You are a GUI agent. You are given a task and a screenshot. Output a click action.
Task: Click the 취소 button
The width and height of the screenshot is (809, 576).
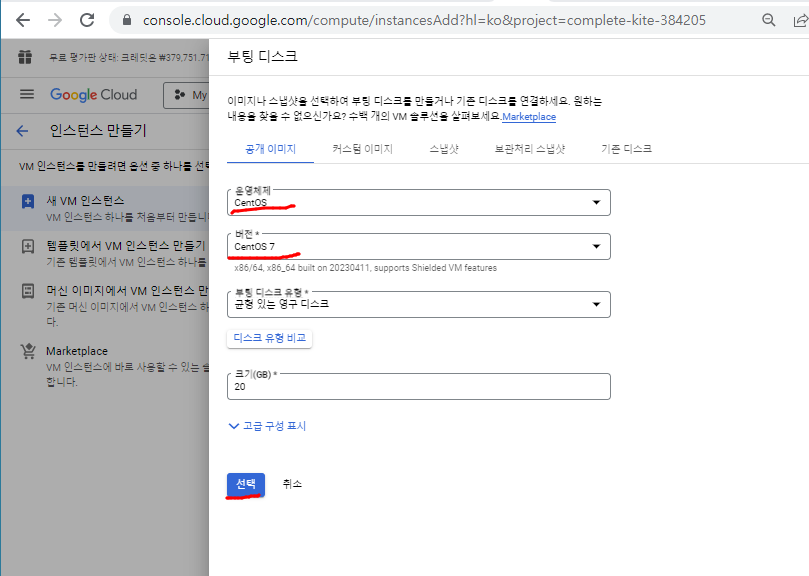pos(292,484)
